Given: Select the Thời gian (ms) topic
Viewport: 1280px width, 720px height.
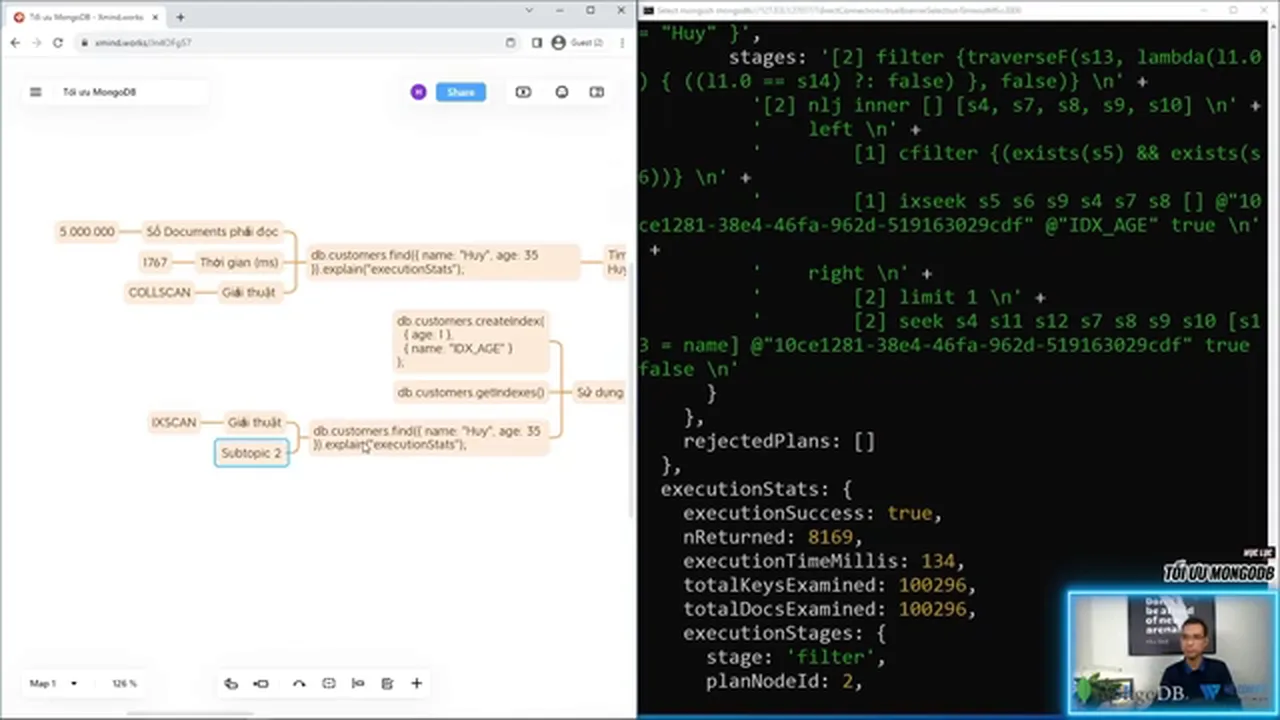Looking at the screenshot, I should click(239, 262).
